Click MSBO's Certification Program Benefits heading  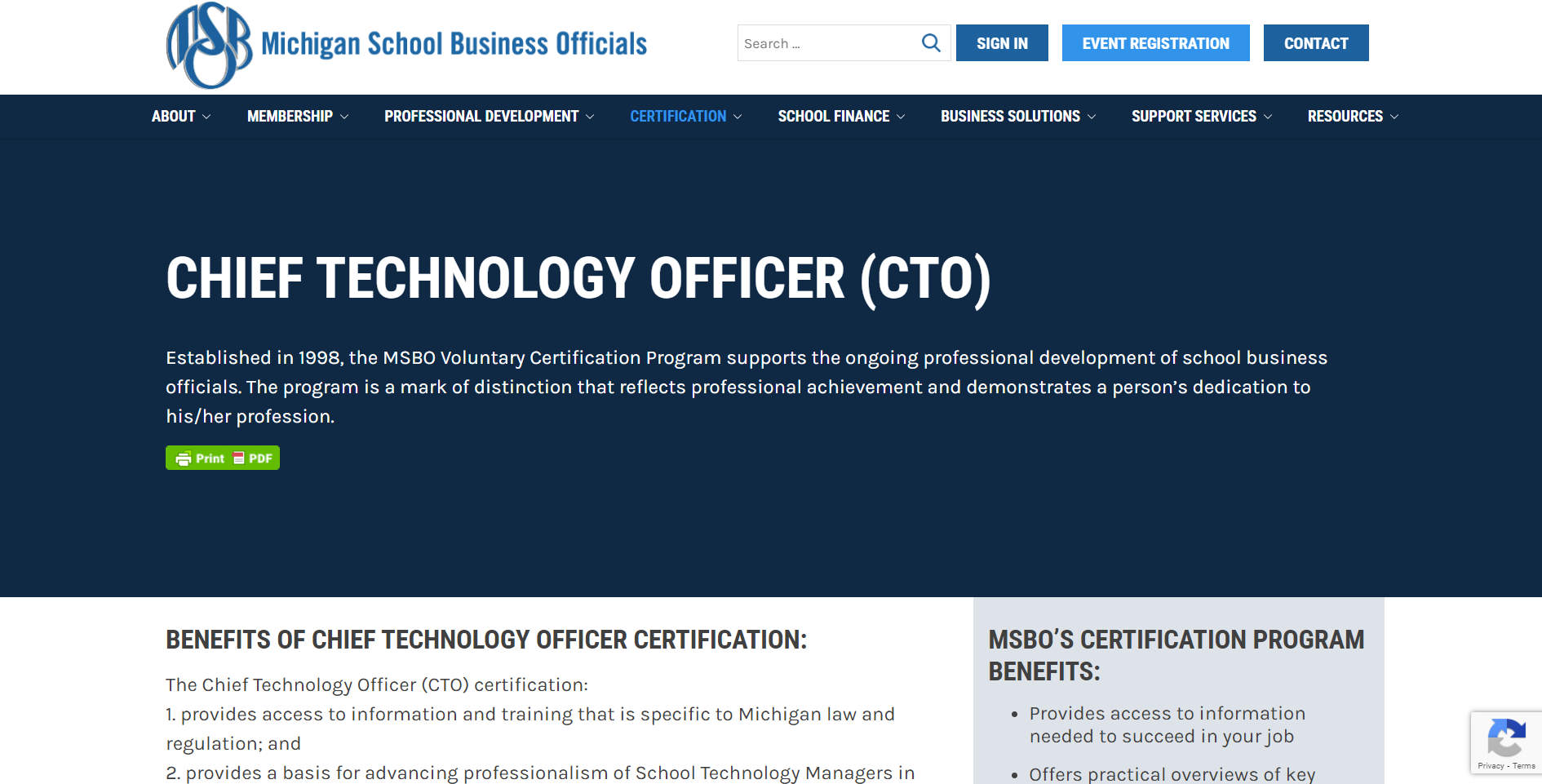1176,655
